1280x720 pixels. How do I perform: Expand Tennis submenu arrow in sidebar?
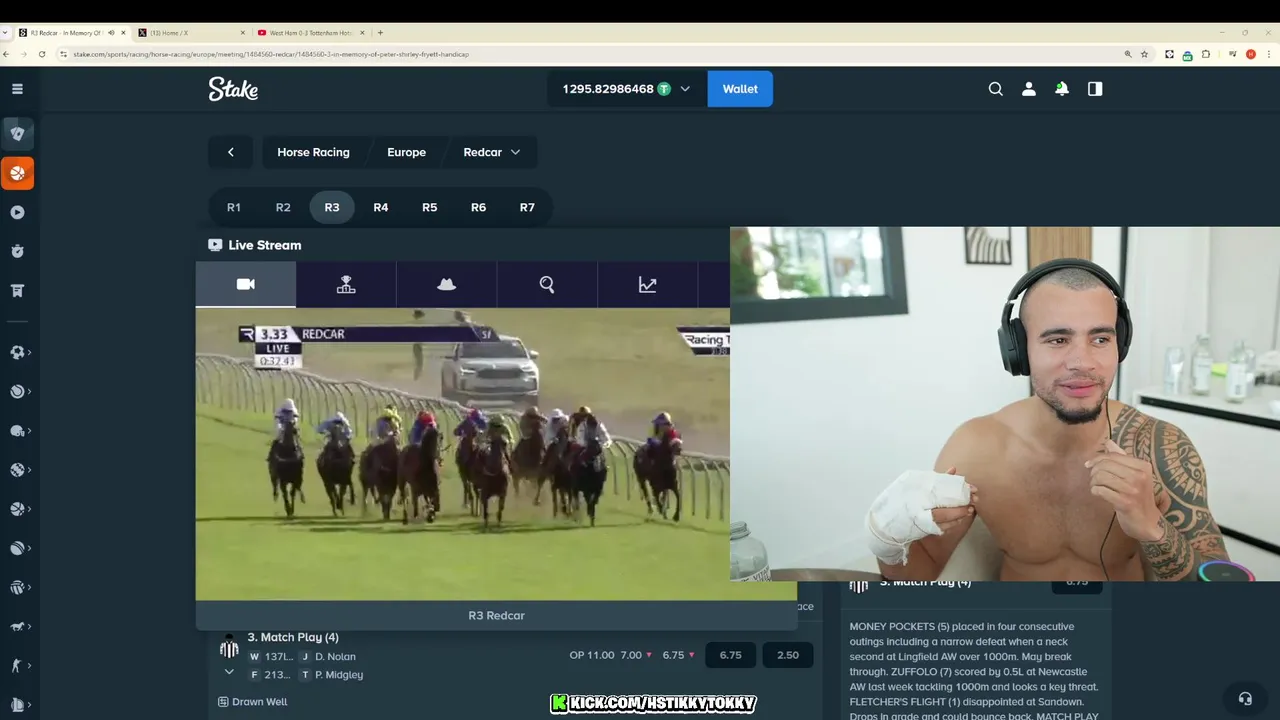[x=30, y=391]
